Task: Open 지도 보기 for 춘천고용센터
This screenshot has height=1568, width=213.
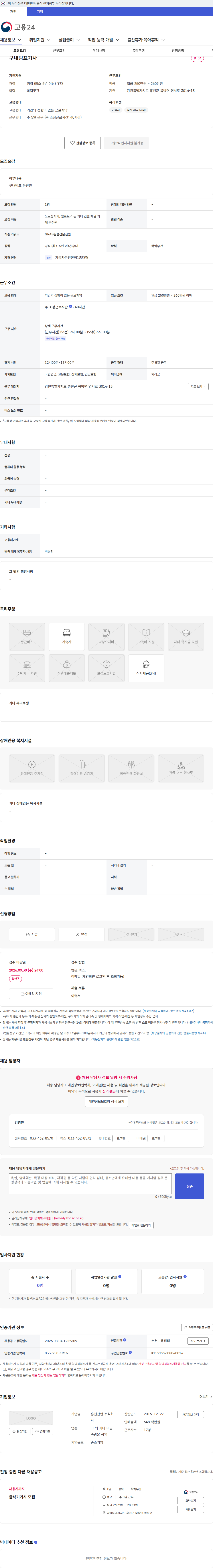Action: coord(198,1341)
